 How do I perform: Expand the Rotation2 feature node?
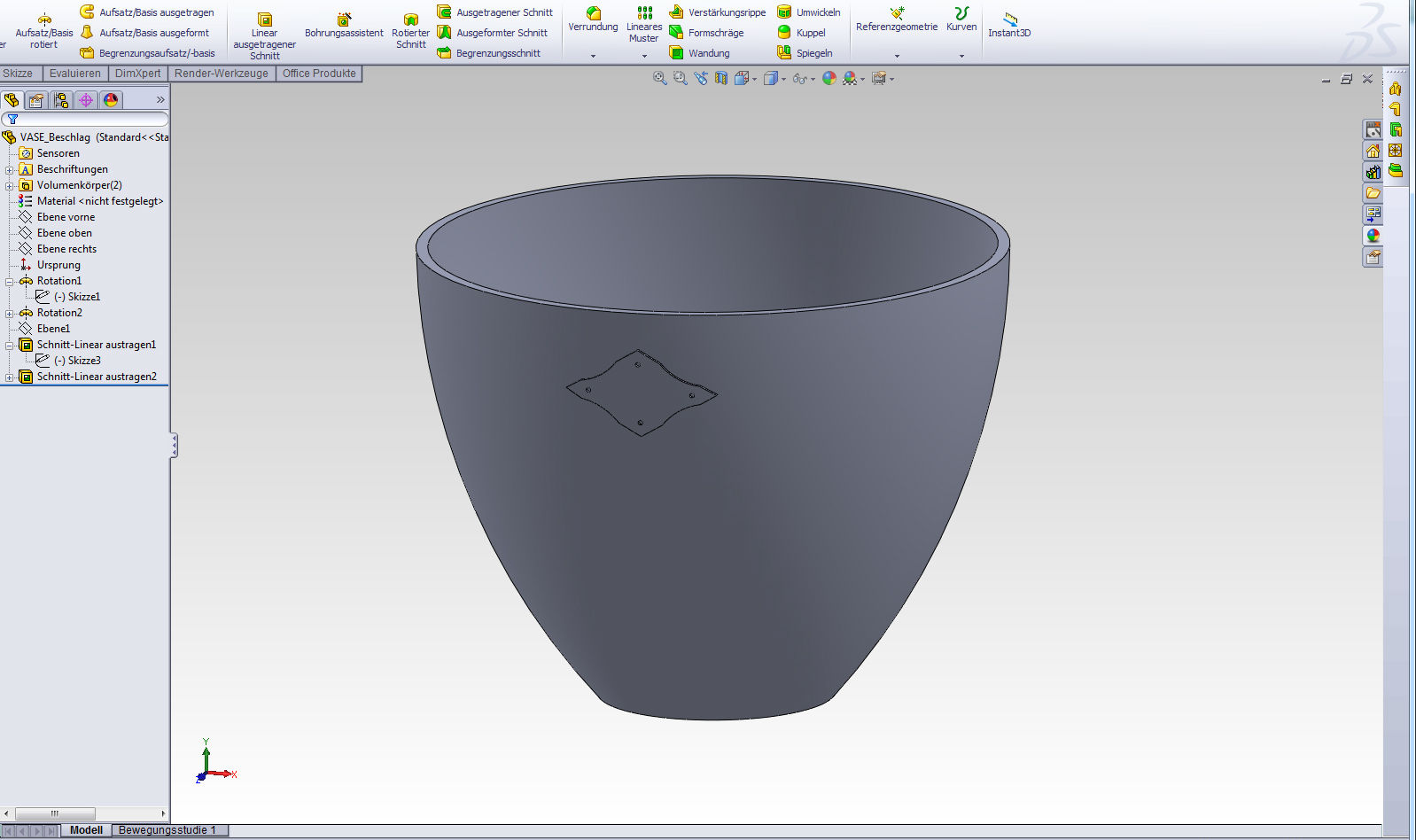pos(9,313)
